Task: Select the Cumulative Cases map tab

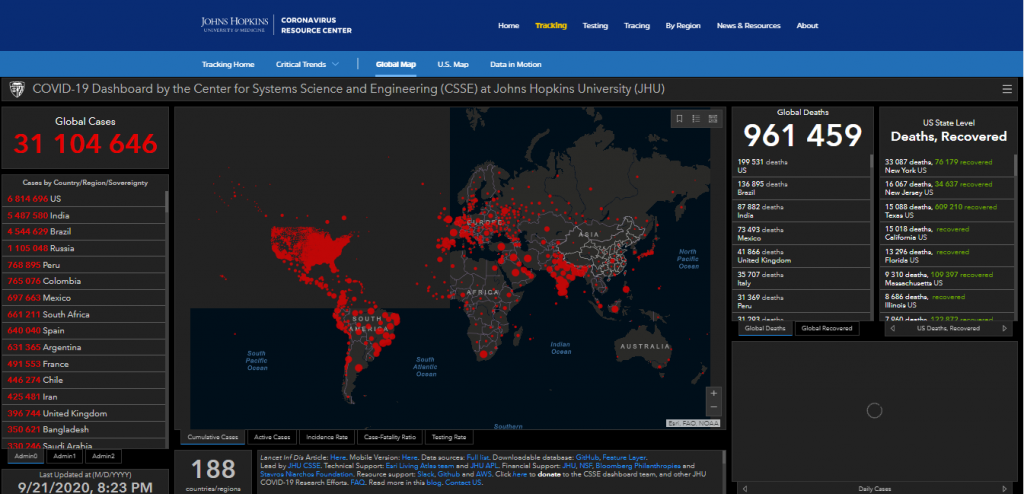Action: pos(214,437)
